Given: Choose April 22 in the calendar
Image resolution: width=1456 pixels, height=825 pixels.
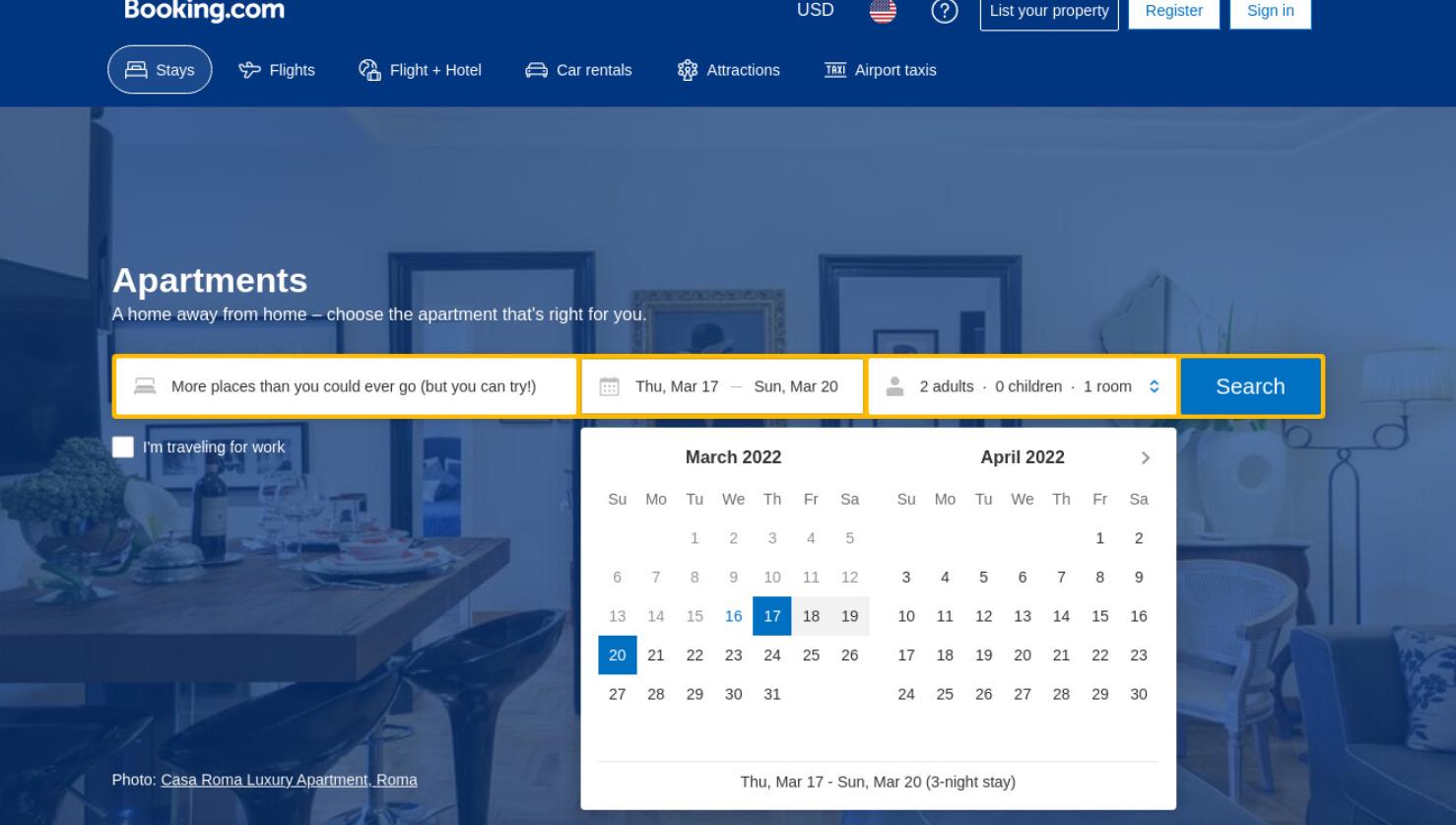Looking at the screenshot, I should pos(1100,655).
